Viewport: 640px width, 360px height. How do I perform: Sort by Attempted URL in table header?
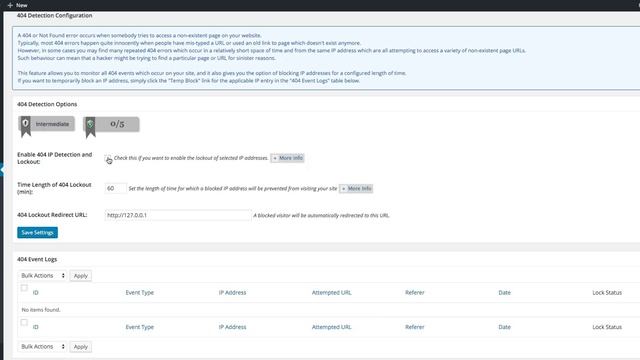(x=331, y=293)
